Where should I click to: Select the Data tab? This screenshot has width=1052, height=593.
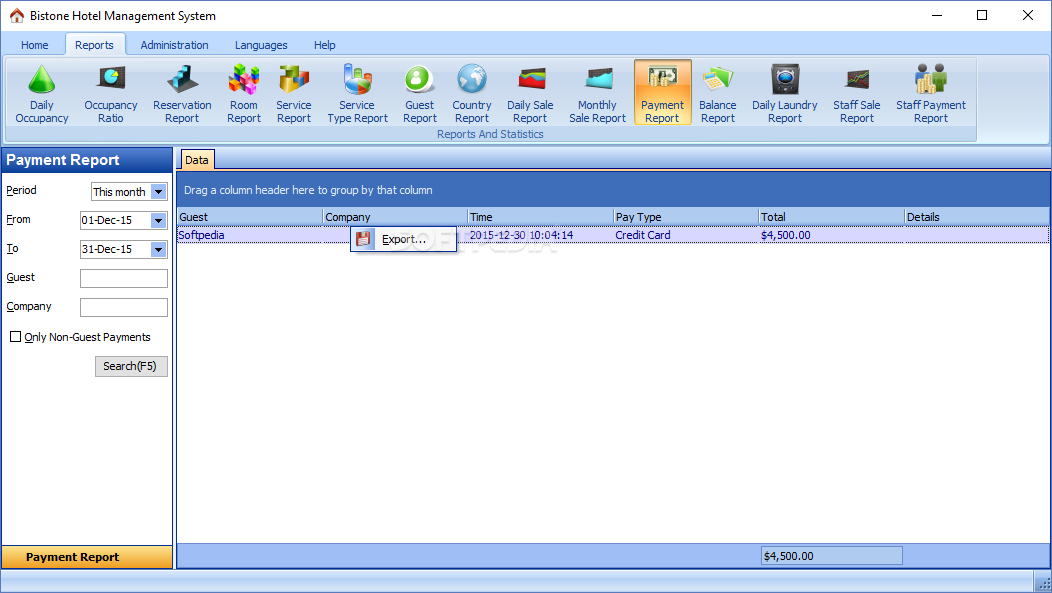point(197,160)
